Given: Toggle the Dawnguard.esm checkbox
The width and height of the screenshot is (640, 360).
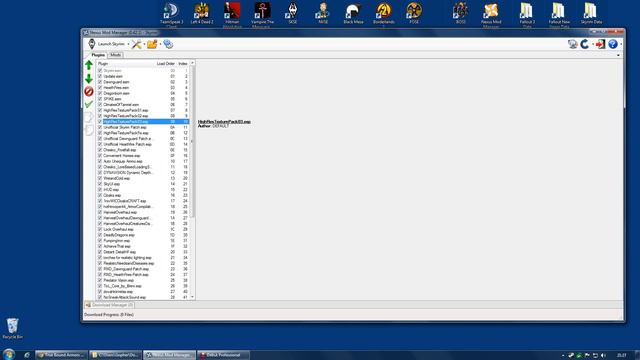Looking at the screenshot, I should (x=100, y=82).
